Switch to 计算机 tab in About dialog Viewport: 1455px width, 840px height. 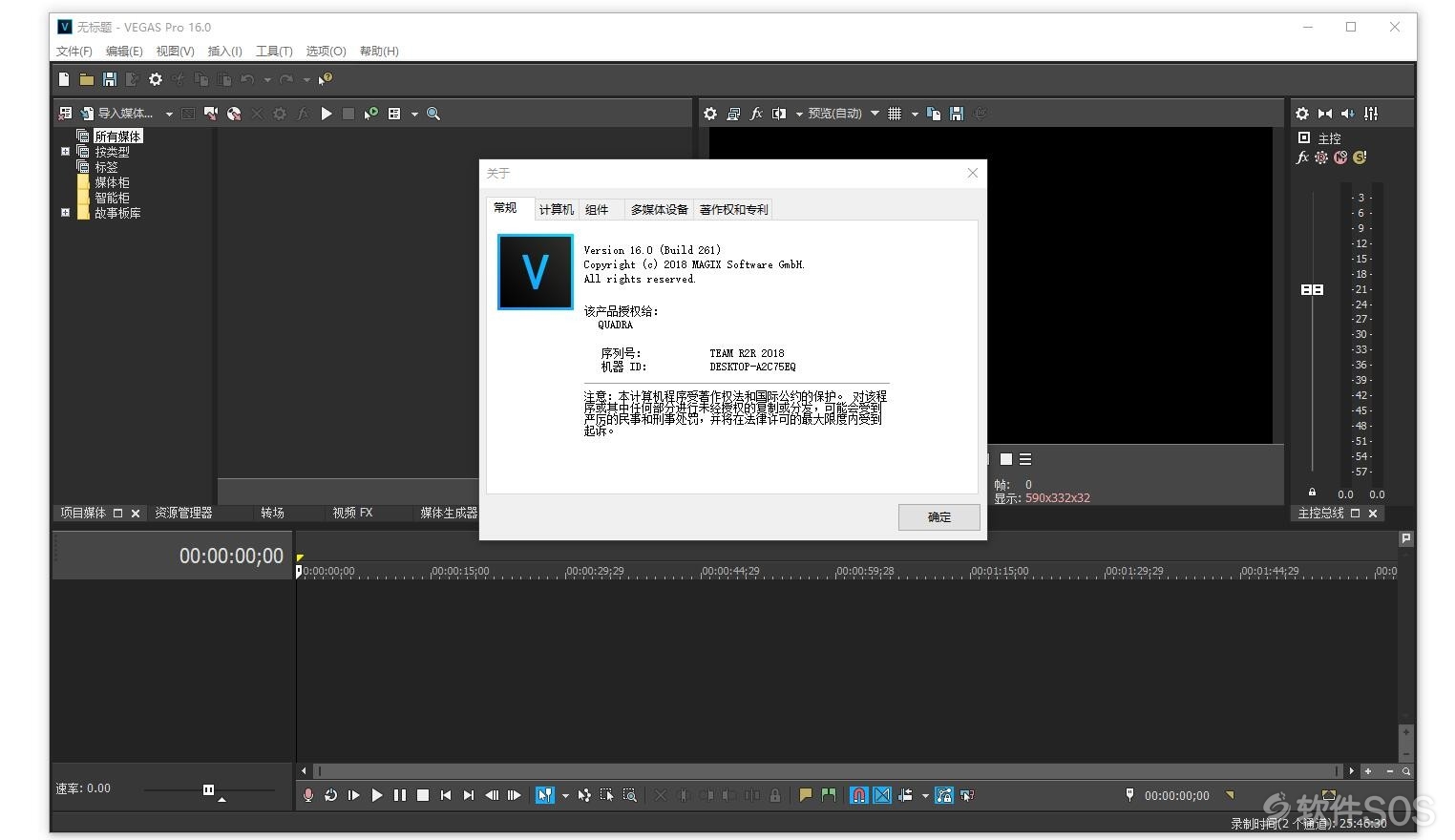pyautogui.click(x=557, y=210)
